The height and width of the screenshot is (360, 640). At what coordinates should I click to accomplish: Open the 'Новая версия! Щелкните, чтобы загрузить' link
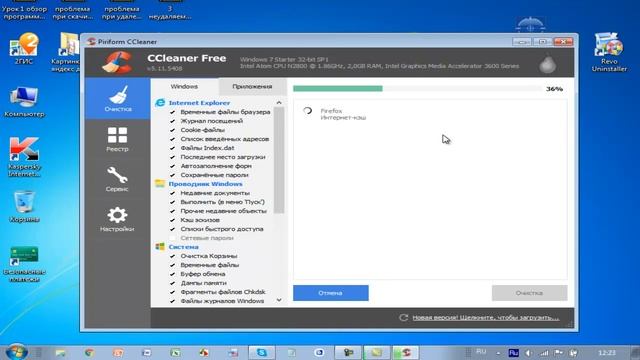[x=485, y=317]
